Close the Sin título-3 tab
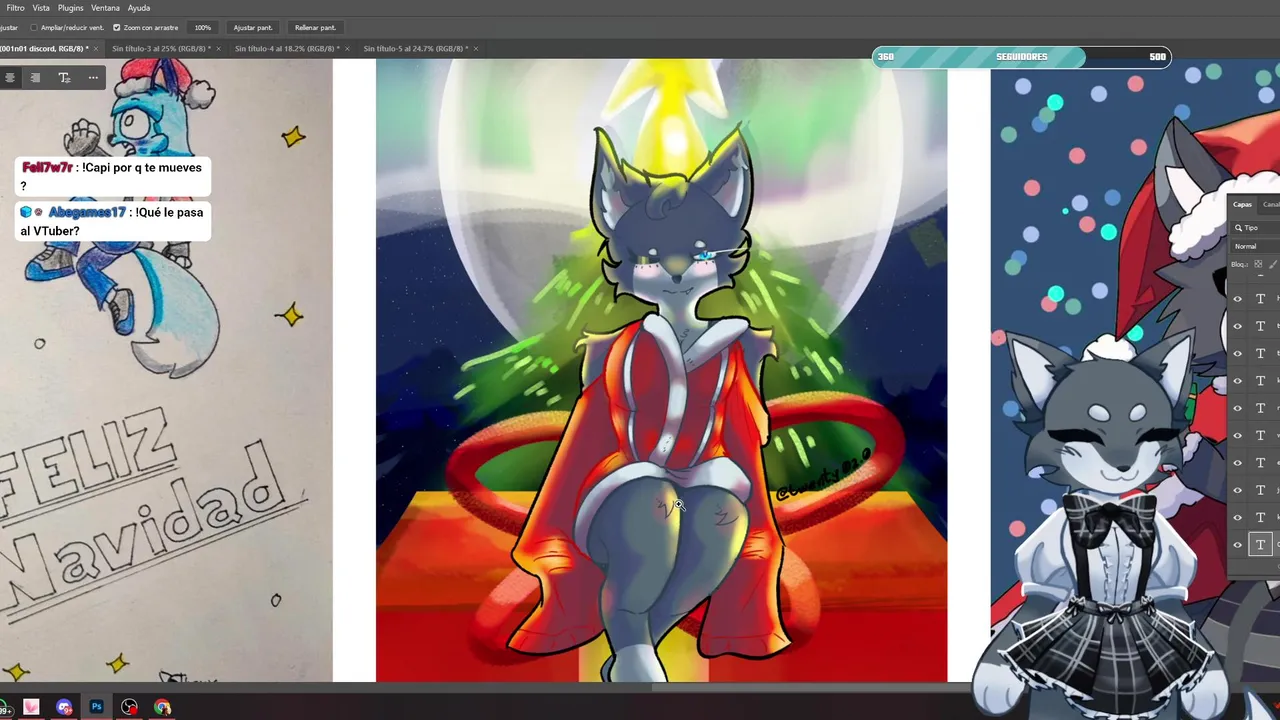The width and height of the screenshot is (1280, 720). coord(218,48)
